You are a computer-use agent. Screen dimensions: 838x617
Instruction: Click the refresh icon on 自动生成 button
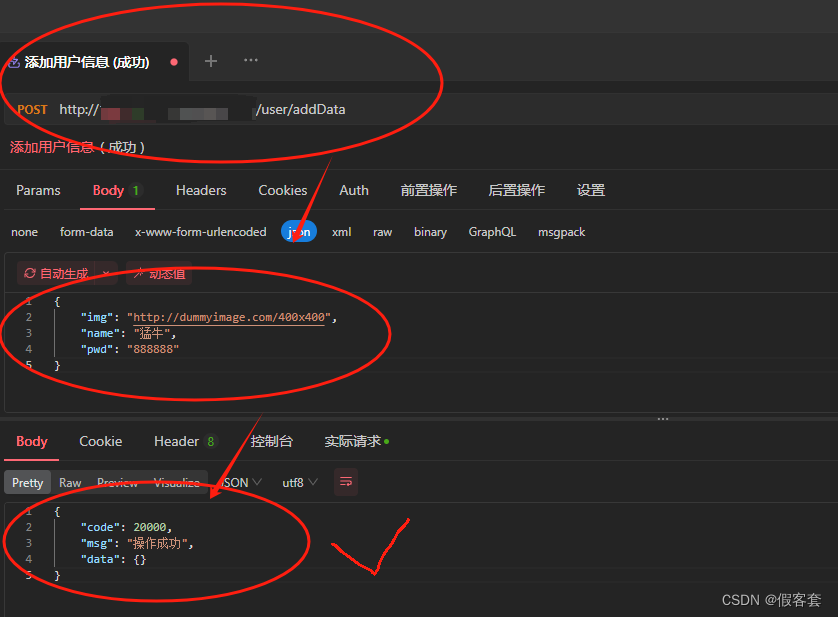pyautogui.click(x=29, y=272)
